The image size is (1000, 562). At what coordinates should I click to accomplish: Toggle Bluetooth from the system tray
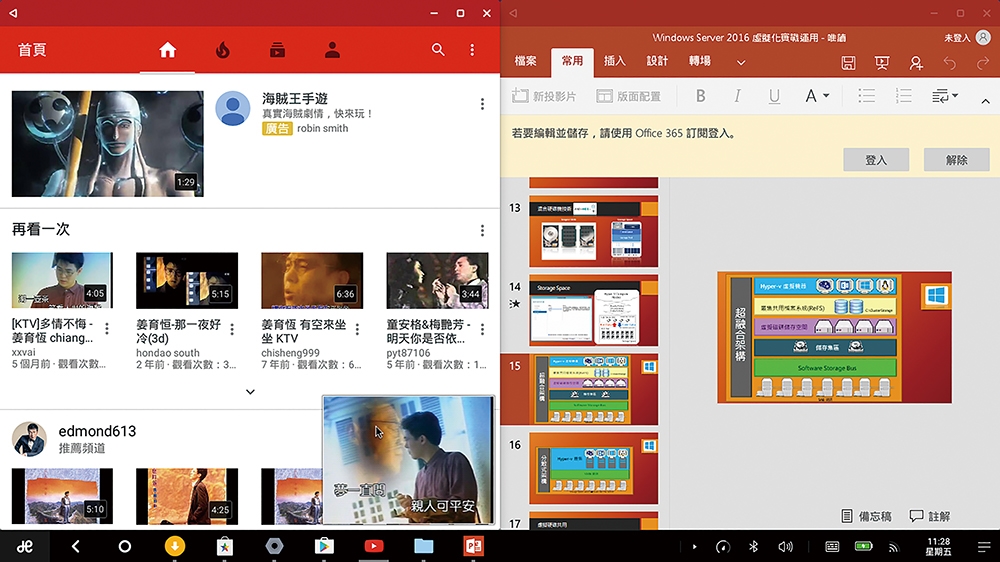click(x=753, y=547)
